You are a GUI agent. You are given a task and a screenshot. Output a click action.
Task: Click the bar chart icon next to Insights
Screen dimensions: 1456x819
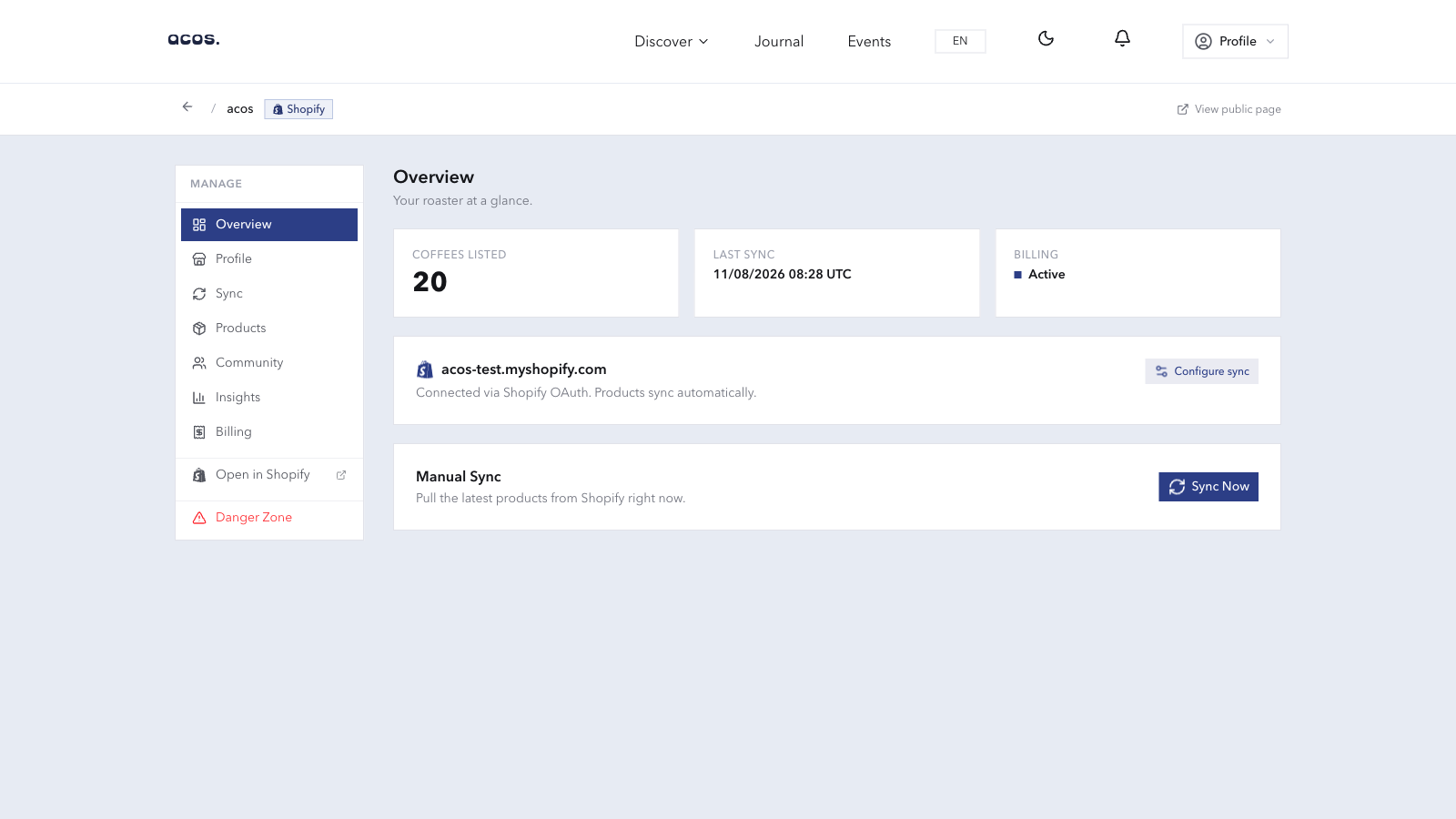coord(199,398)
